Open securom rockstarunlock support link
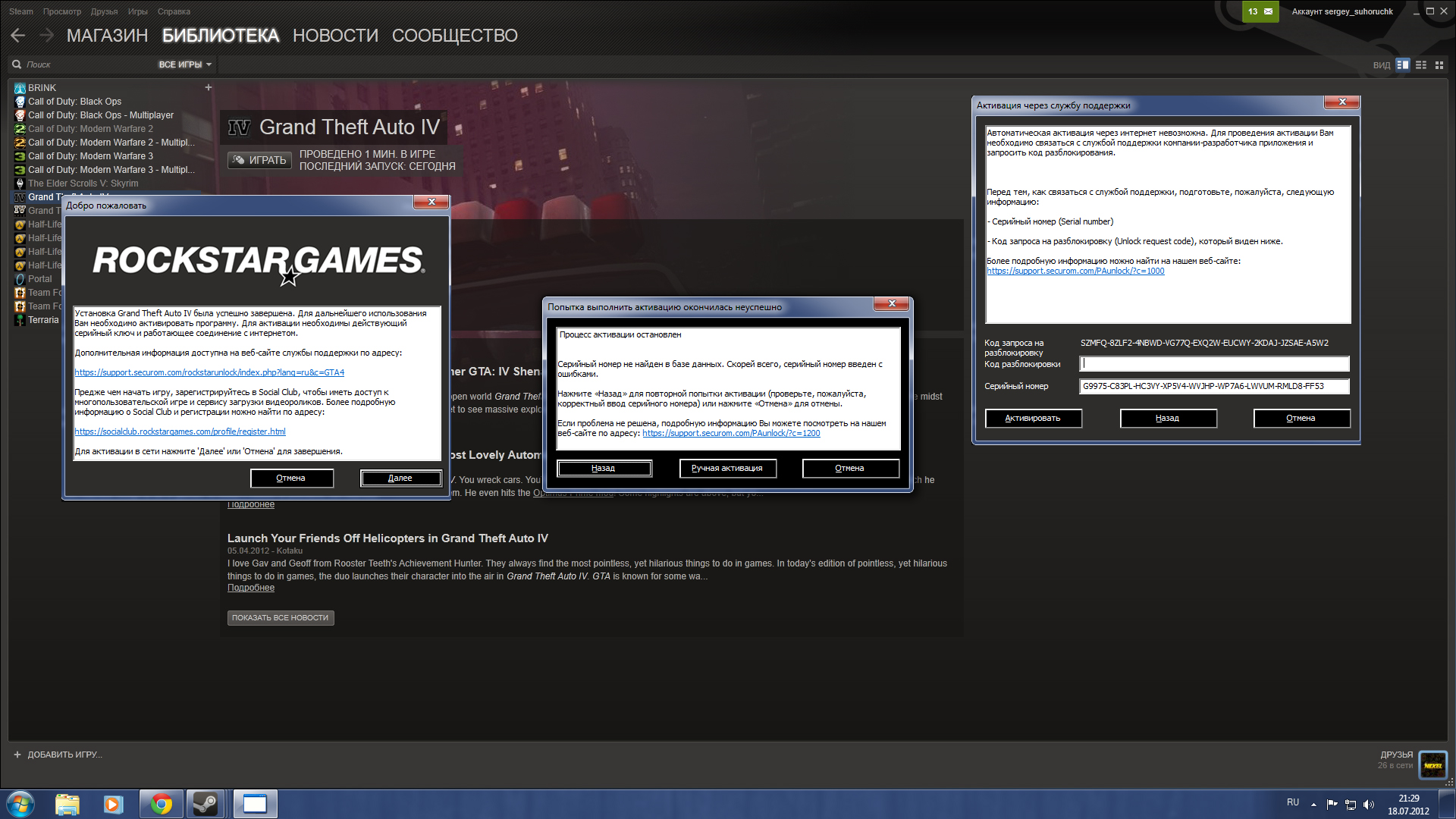Viewport: 1456px width, 819px height. click(209, 373)
